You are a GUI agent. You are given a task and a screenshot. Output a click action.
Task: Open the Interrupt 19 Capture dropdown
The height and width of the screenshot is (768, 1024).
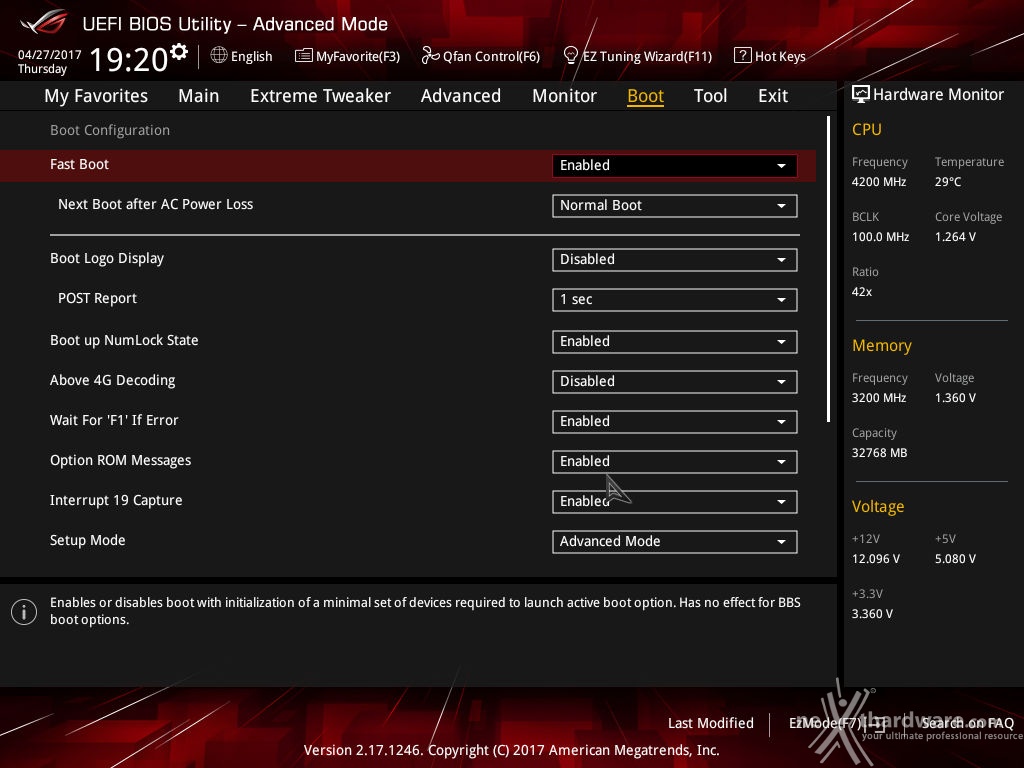[x=675, y=502]
